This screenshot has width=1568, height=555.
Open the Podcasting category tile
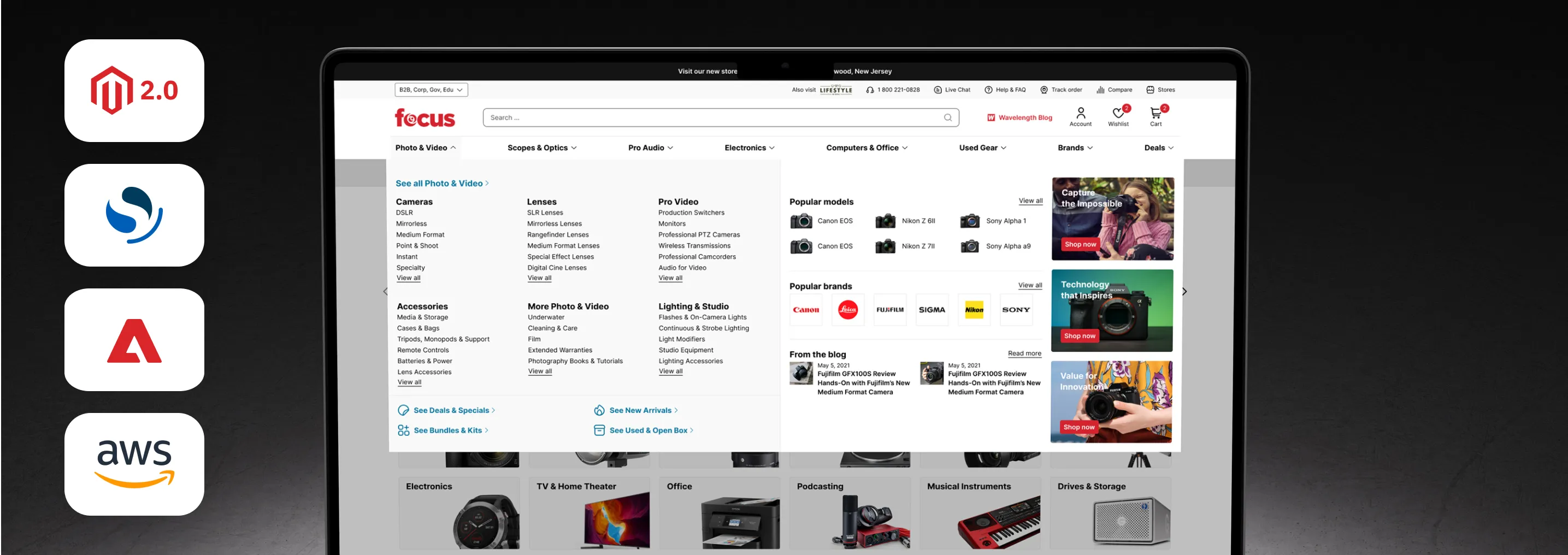pyautogui.click(x=850, y=513)
